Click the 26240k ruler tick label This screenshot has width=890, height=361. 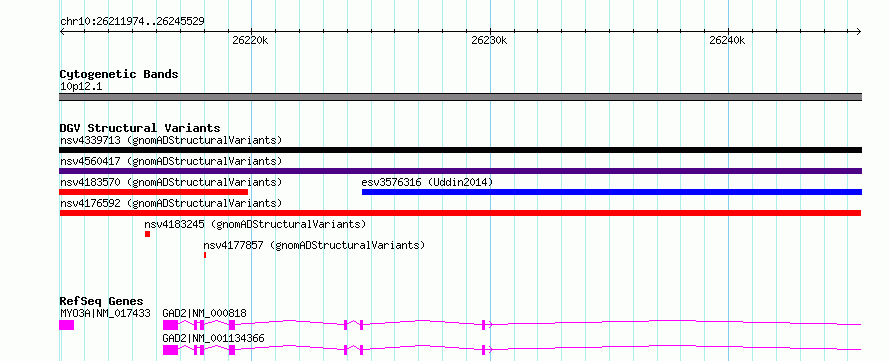click(x=727, y=40)
